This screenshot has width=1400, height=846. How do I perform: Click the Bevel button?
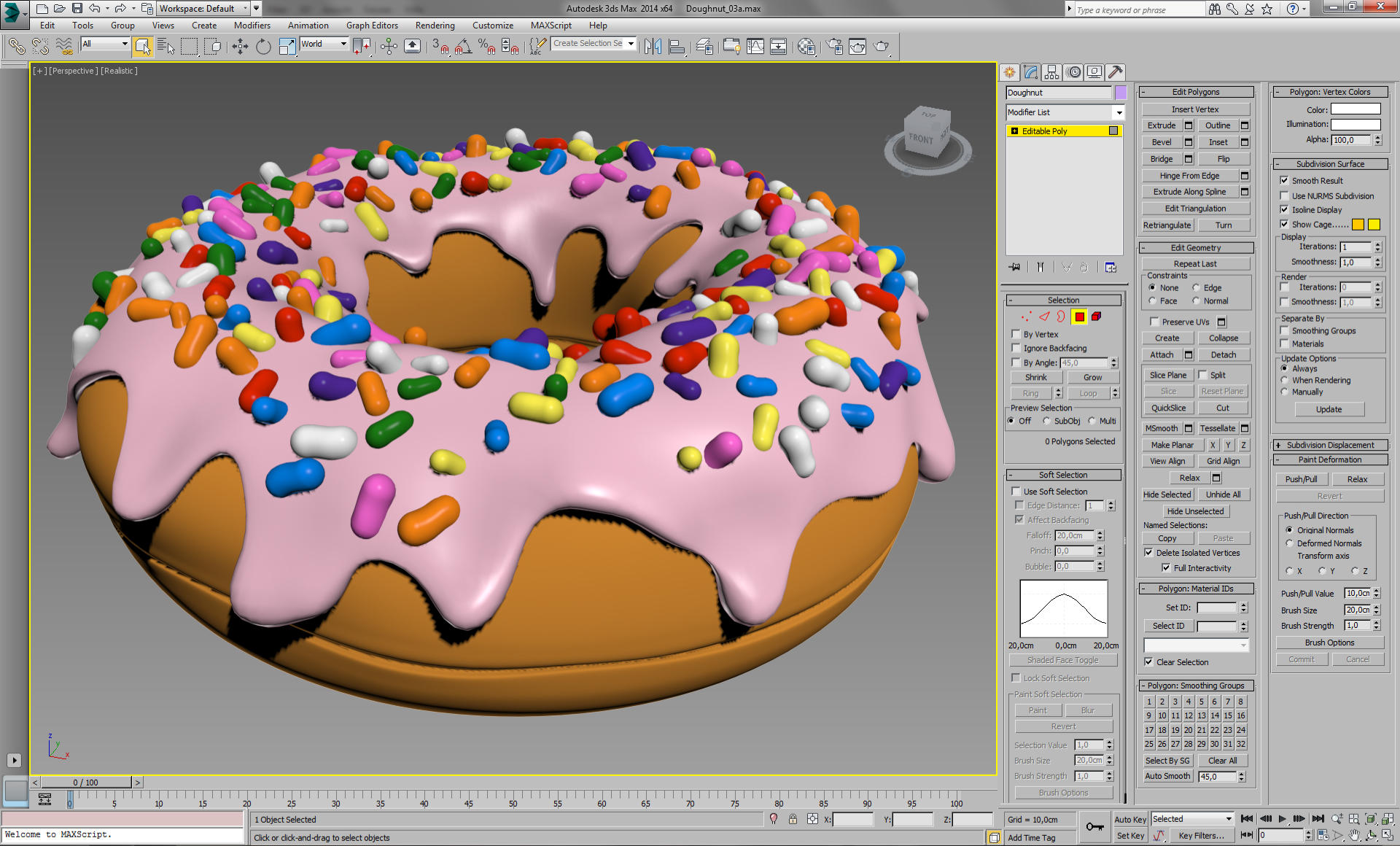[1162, 142]
